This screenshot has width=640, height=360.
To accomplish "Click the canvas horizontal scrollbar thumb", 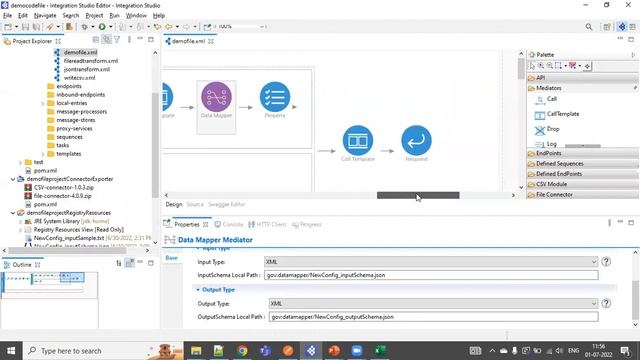I will [418, 196].
